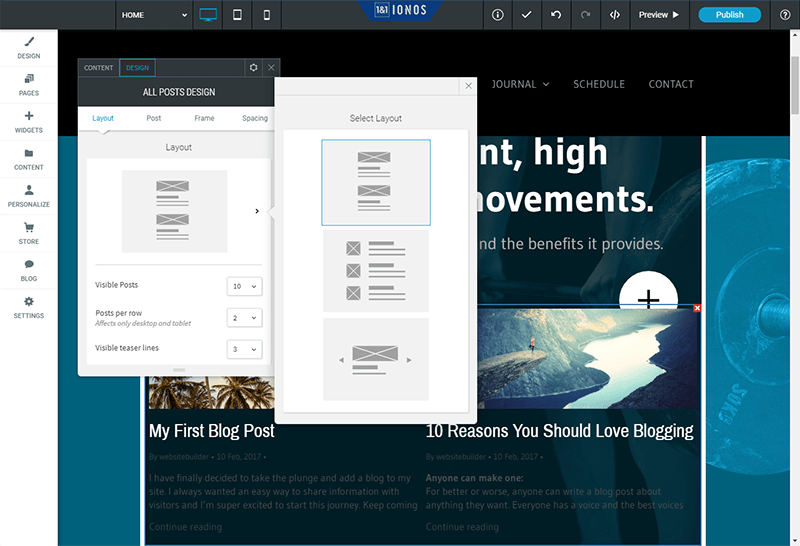Select the Frame tab
Image resolution: width=800 pixels, height=546 pixels.
pyautogui.click(x=204, y=118)
